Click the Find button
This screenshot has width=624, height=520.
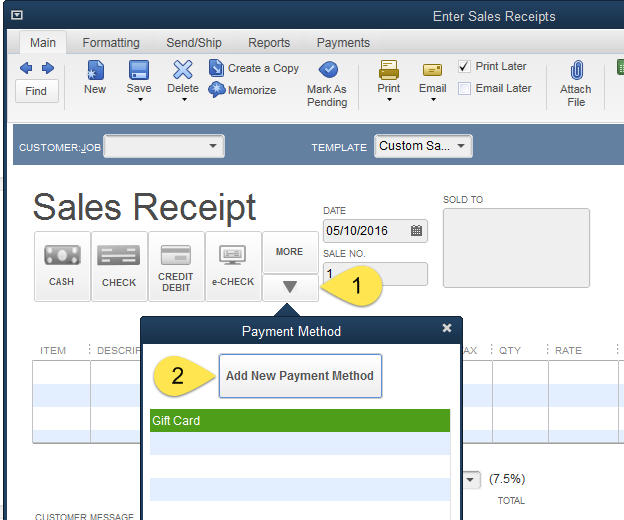coord(37,91)
